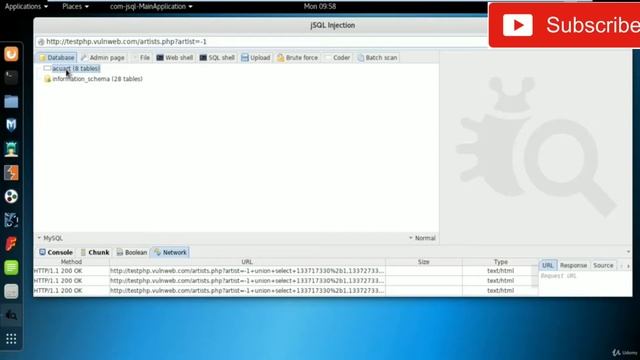Open the Source detail tab
This screenshot has width=640, height=360.
pos(603,265)
